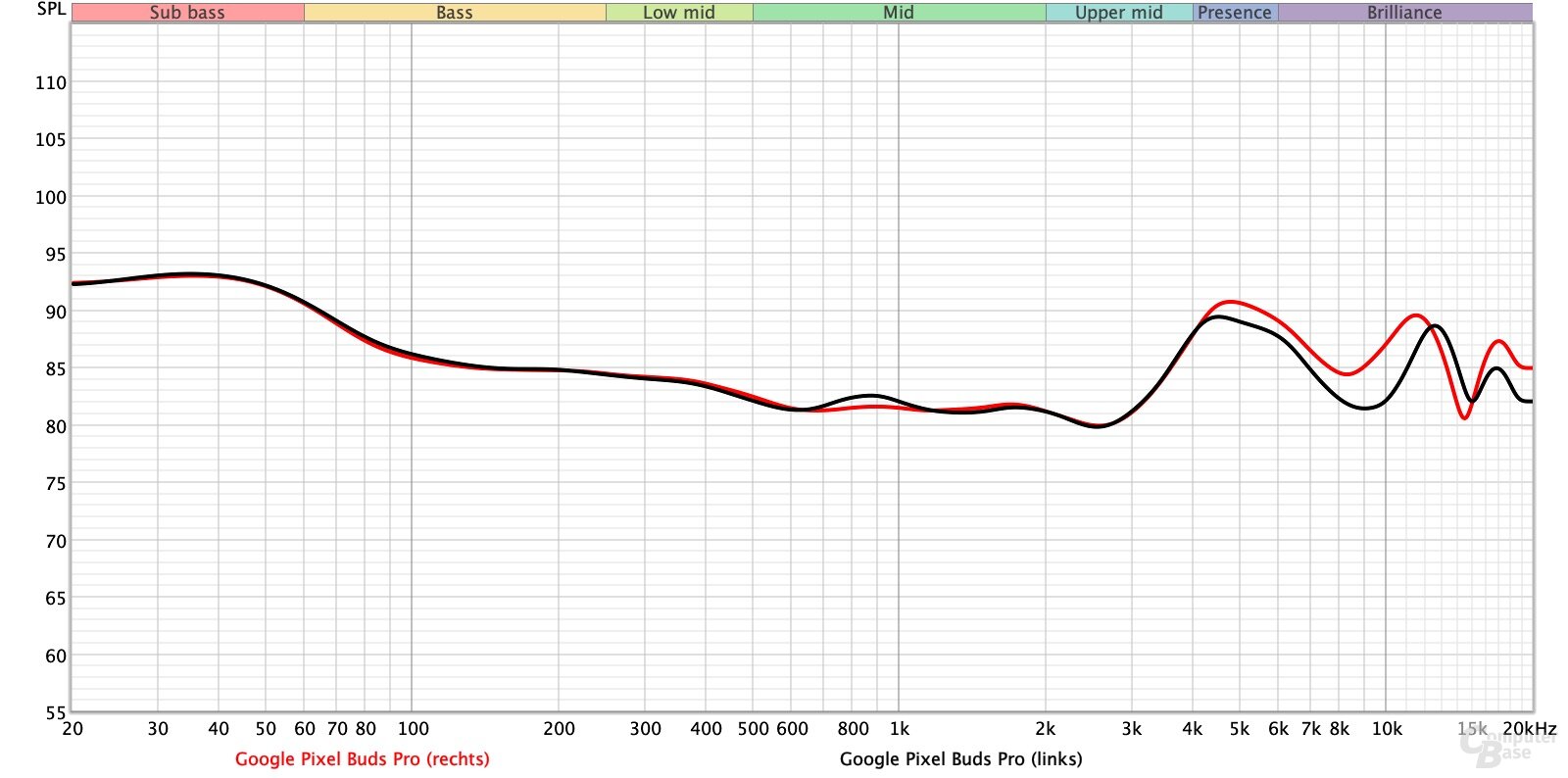
Task: Click the 100 frequency axis label
Action: click(414, 729)
